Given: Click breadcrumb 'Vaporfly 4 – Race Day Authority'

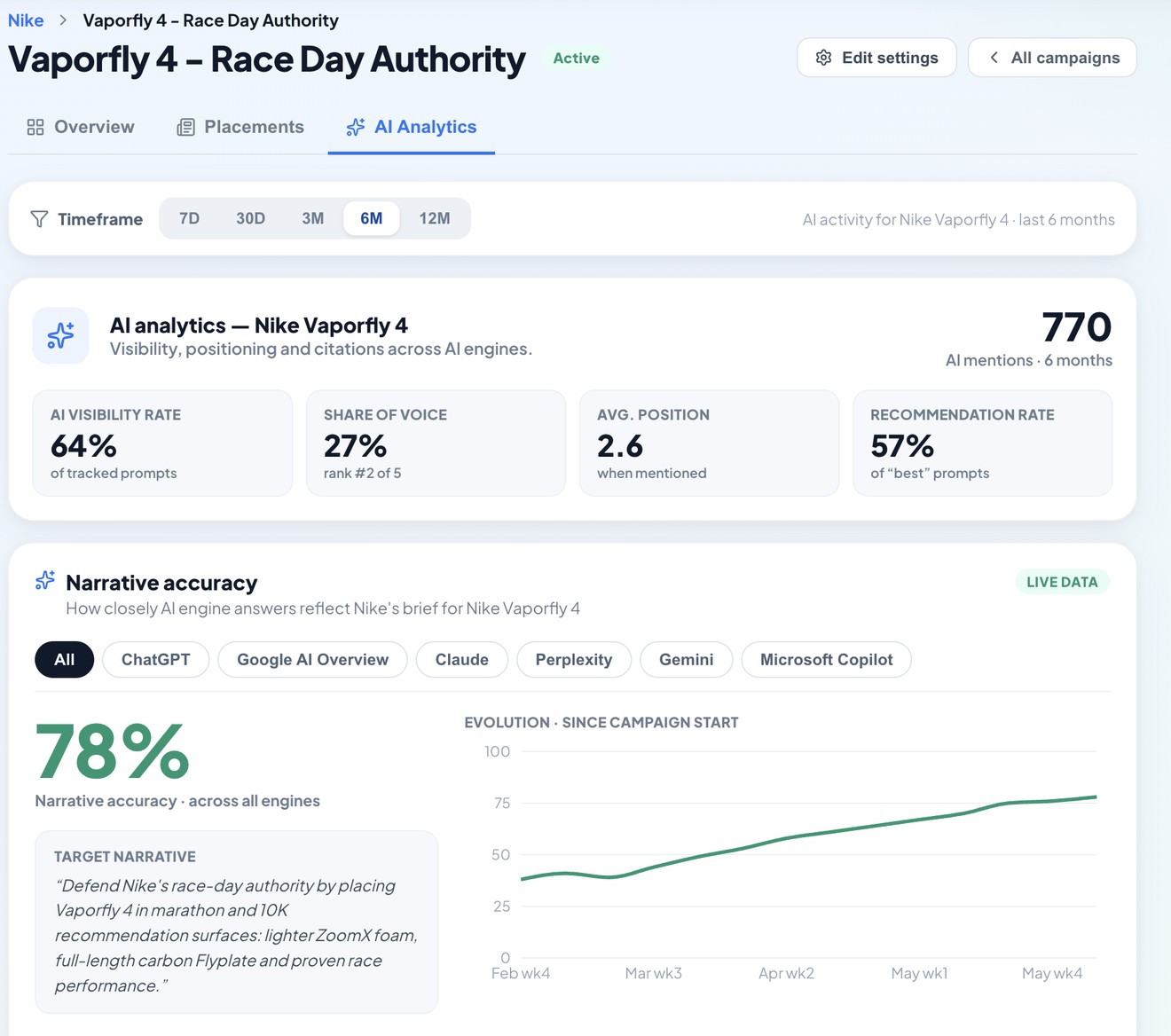Looking at the screenshot, I should click(210, 20).
